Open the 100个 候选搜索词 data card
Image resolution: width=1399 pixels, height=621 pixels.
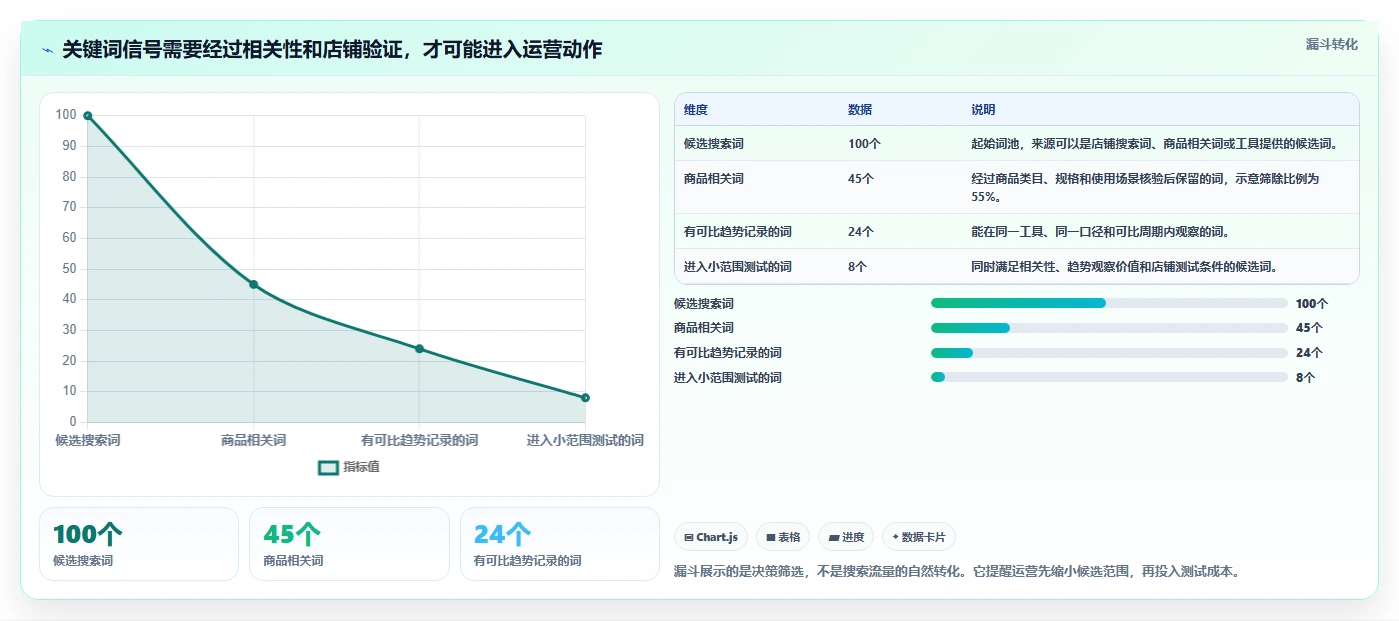(139, 544)
